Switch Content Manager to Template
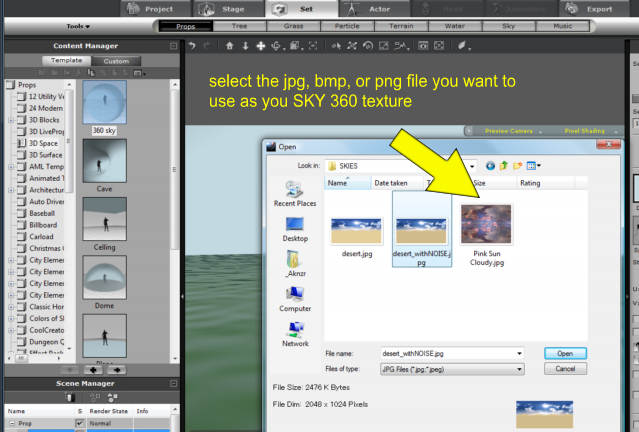The image size is (639, 432). click(67, 61)
